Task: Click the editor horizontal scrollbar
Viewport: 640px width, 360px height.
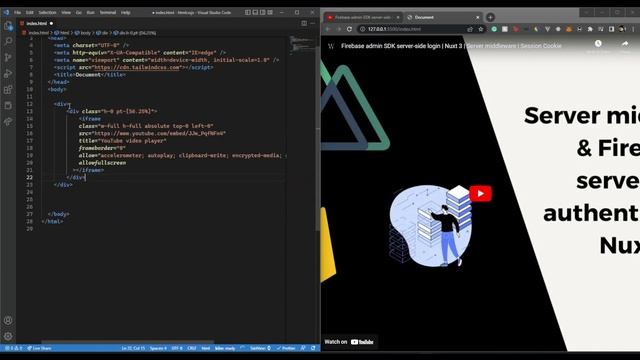Action: tap(127, 342)
